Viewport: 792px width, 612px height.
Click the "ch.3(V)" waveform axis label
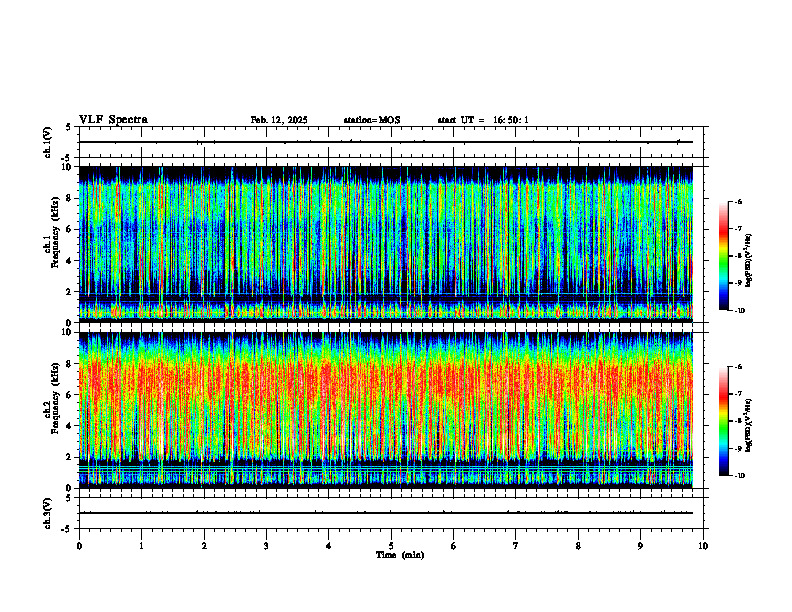click(48, 513)
